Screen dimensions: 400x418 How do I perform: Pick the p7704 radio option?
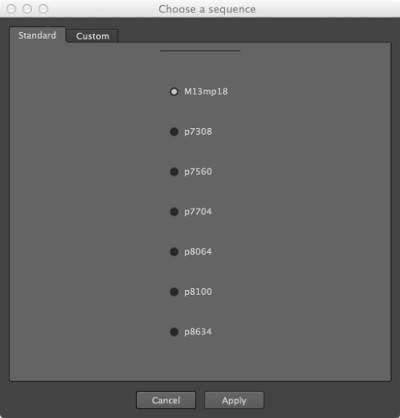[x=174, y=212]
